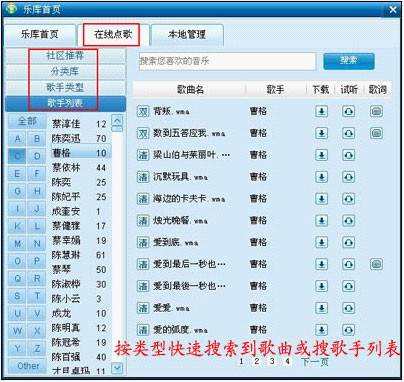Download the song 背叛.wma
The image size is (404, 382).
tap(321, 111)
